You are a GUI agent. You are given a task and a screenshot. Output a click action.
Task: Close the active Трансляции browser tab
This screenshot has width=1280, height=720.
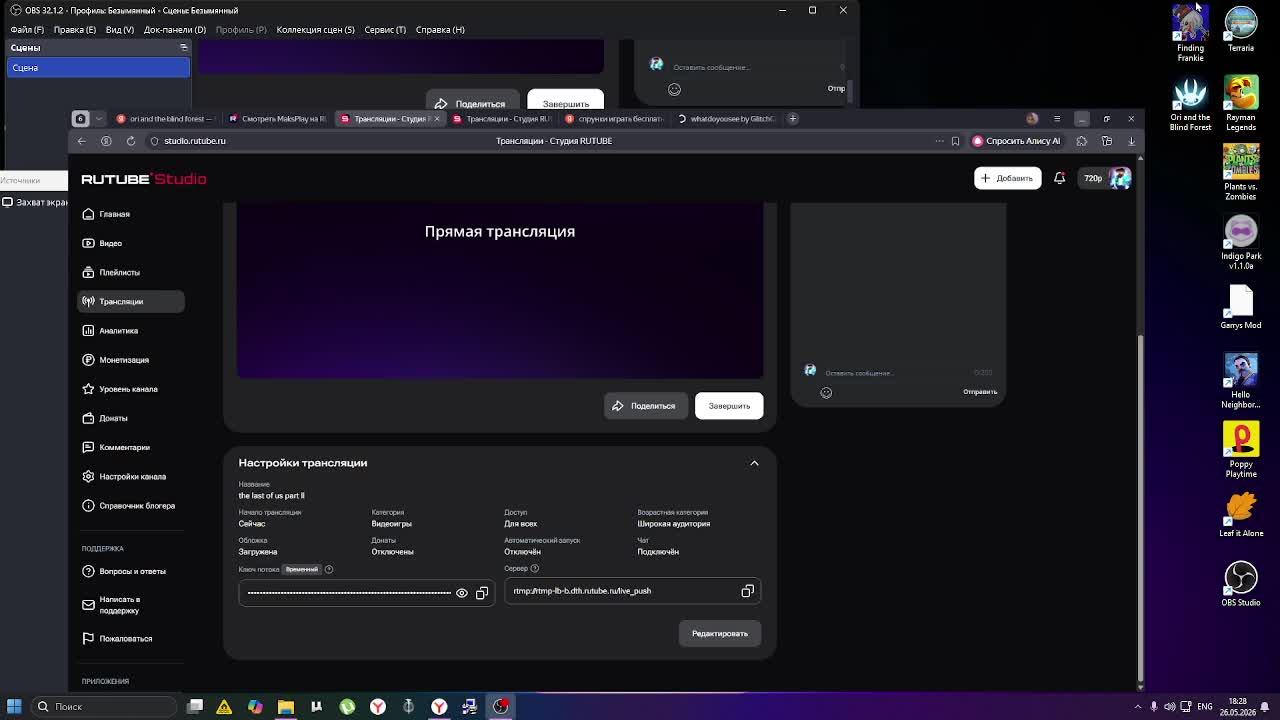click(x=436, y=119)
